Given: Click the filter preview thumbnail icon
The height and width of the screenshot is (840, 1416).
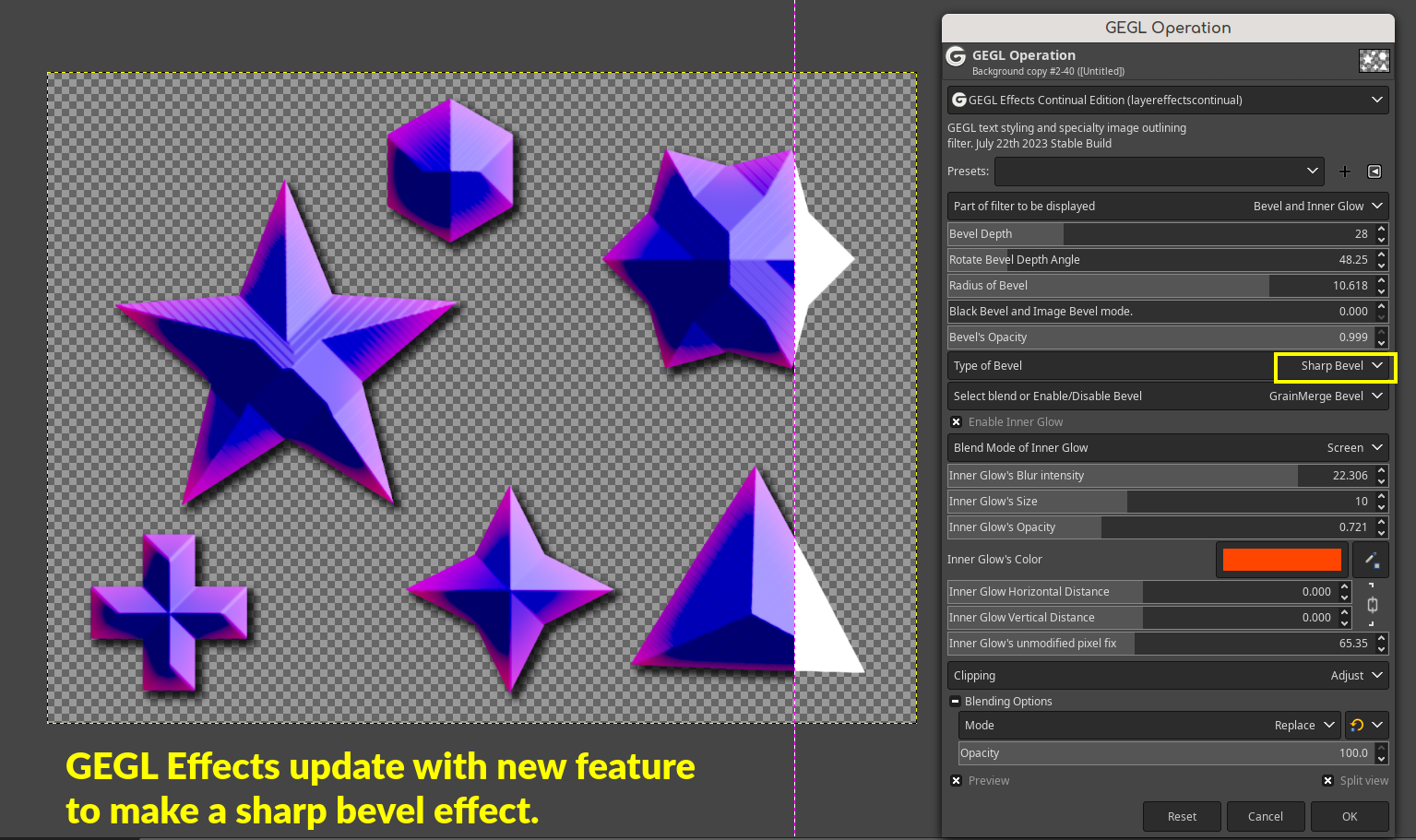Looking at the screenshot, I should click(x=1374, y=61).
